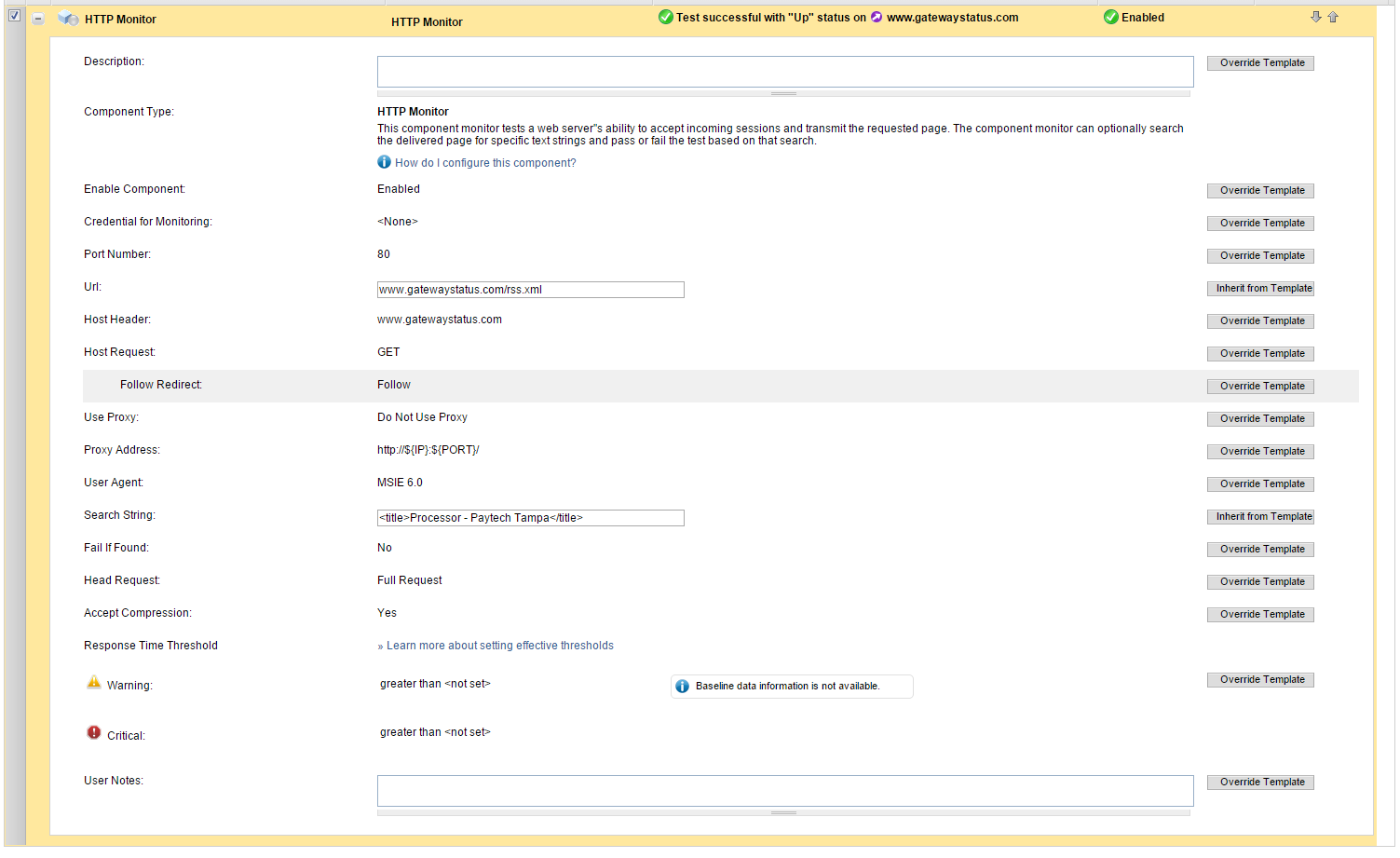Override the template for Host Request

click(1260, 354)
